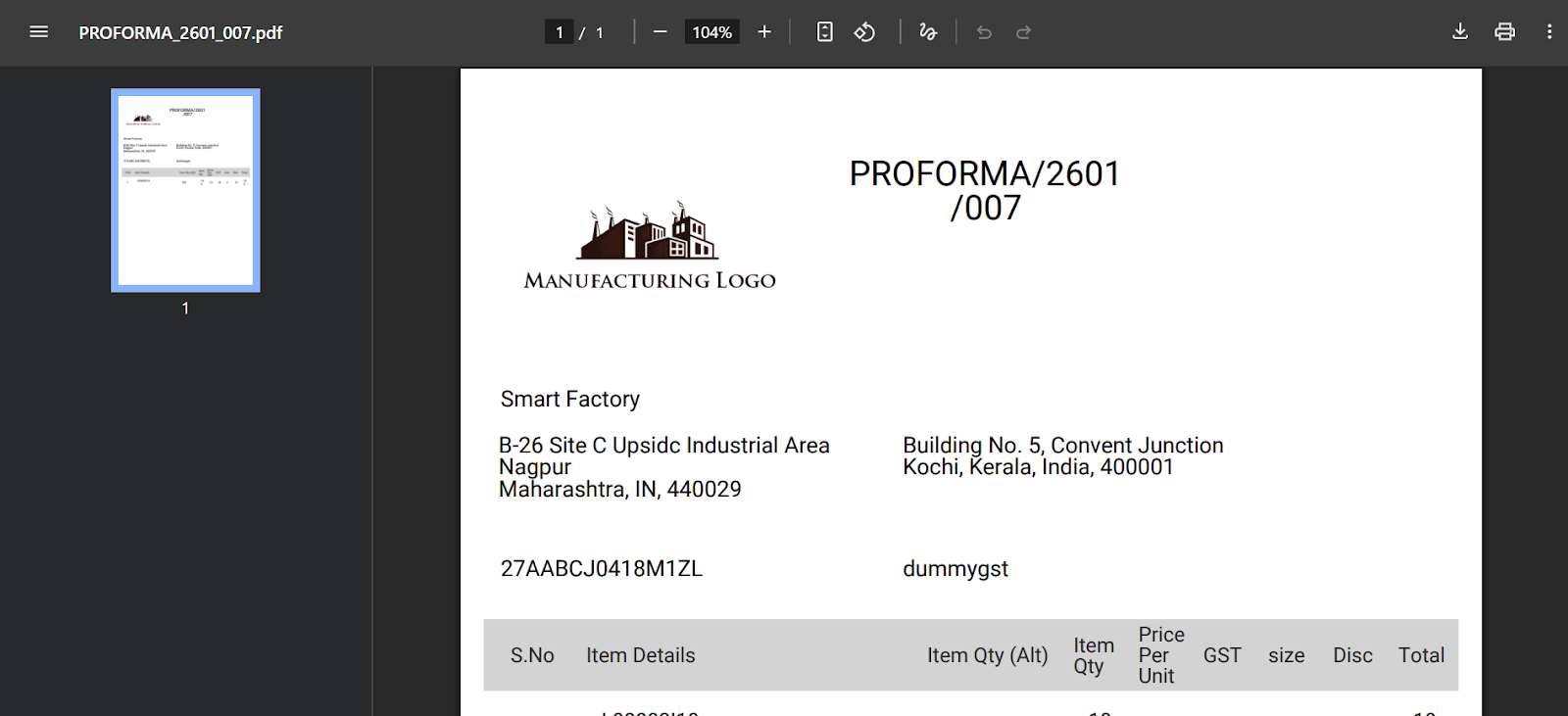
Task: Click the current page number field
Action: pyautogui.click(x=559, y=32)
